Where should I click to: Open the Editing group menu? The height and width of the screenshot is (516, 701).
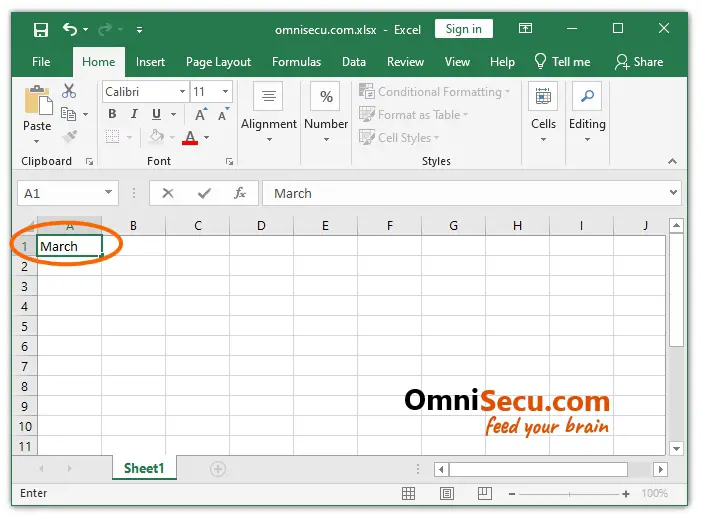[587, 112]
